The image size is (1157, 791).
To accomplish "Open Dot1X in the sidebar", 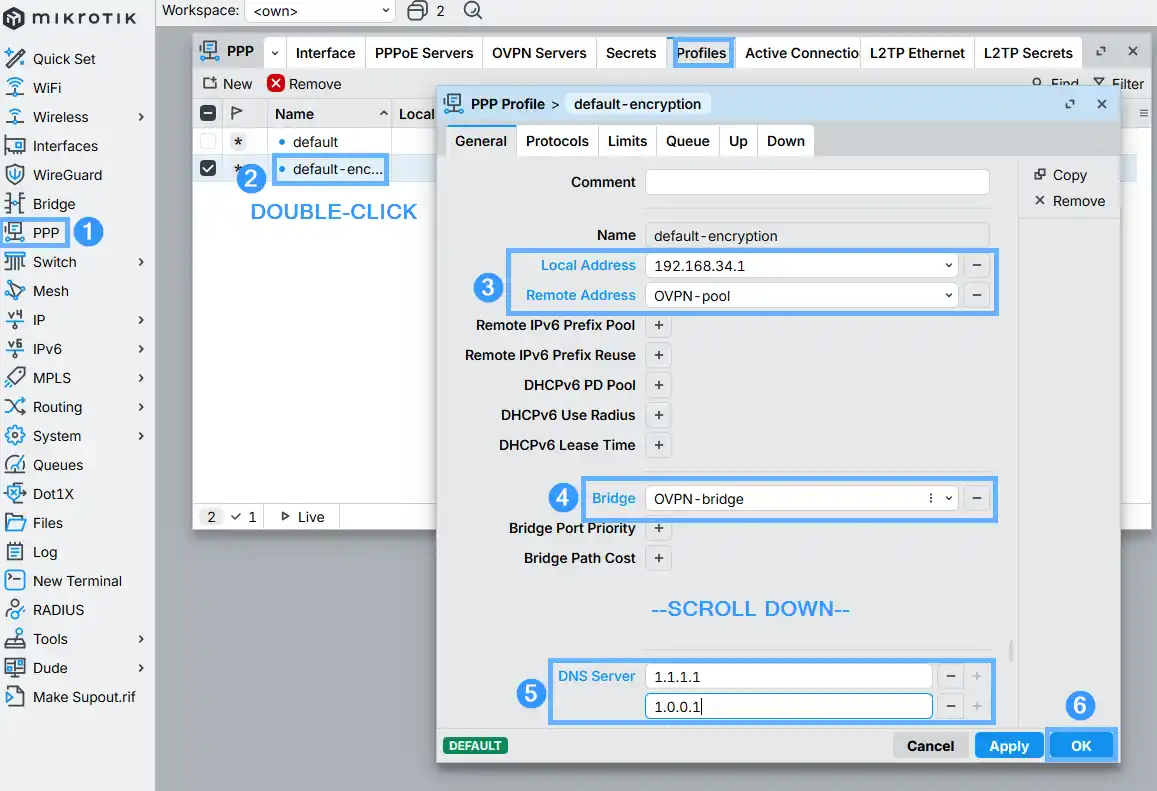I will click(52, 494).
